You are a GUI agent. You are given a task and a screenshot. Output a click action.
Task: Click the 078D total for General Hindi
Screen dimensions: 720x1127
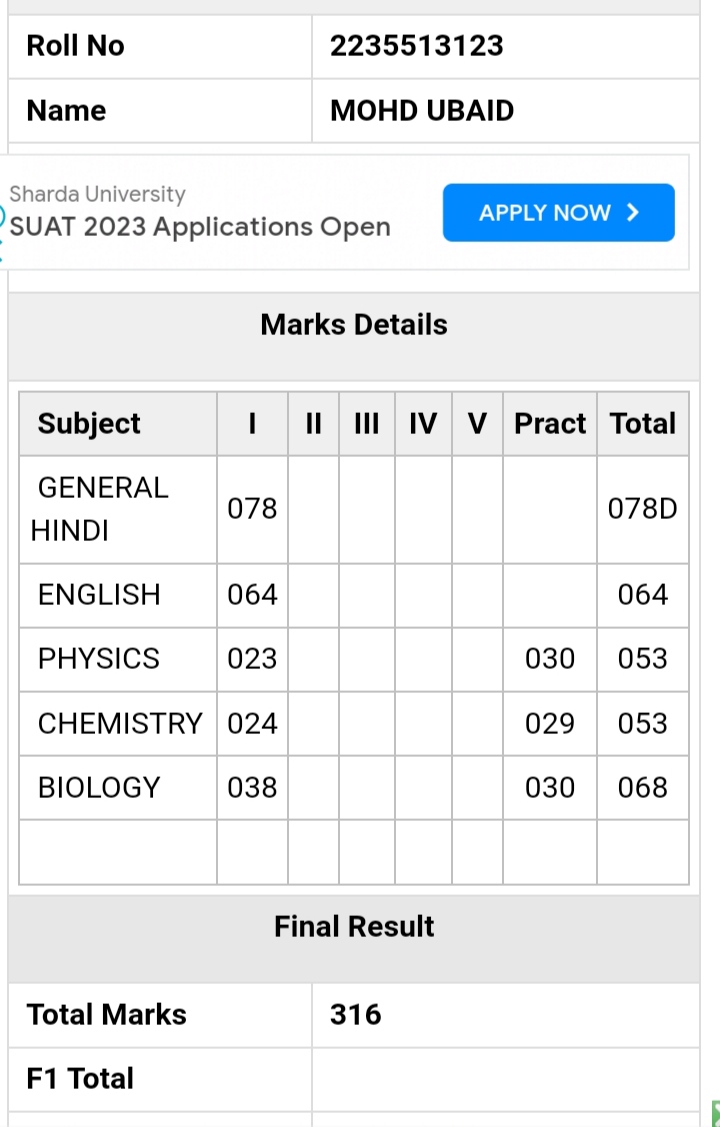[642, 509]
